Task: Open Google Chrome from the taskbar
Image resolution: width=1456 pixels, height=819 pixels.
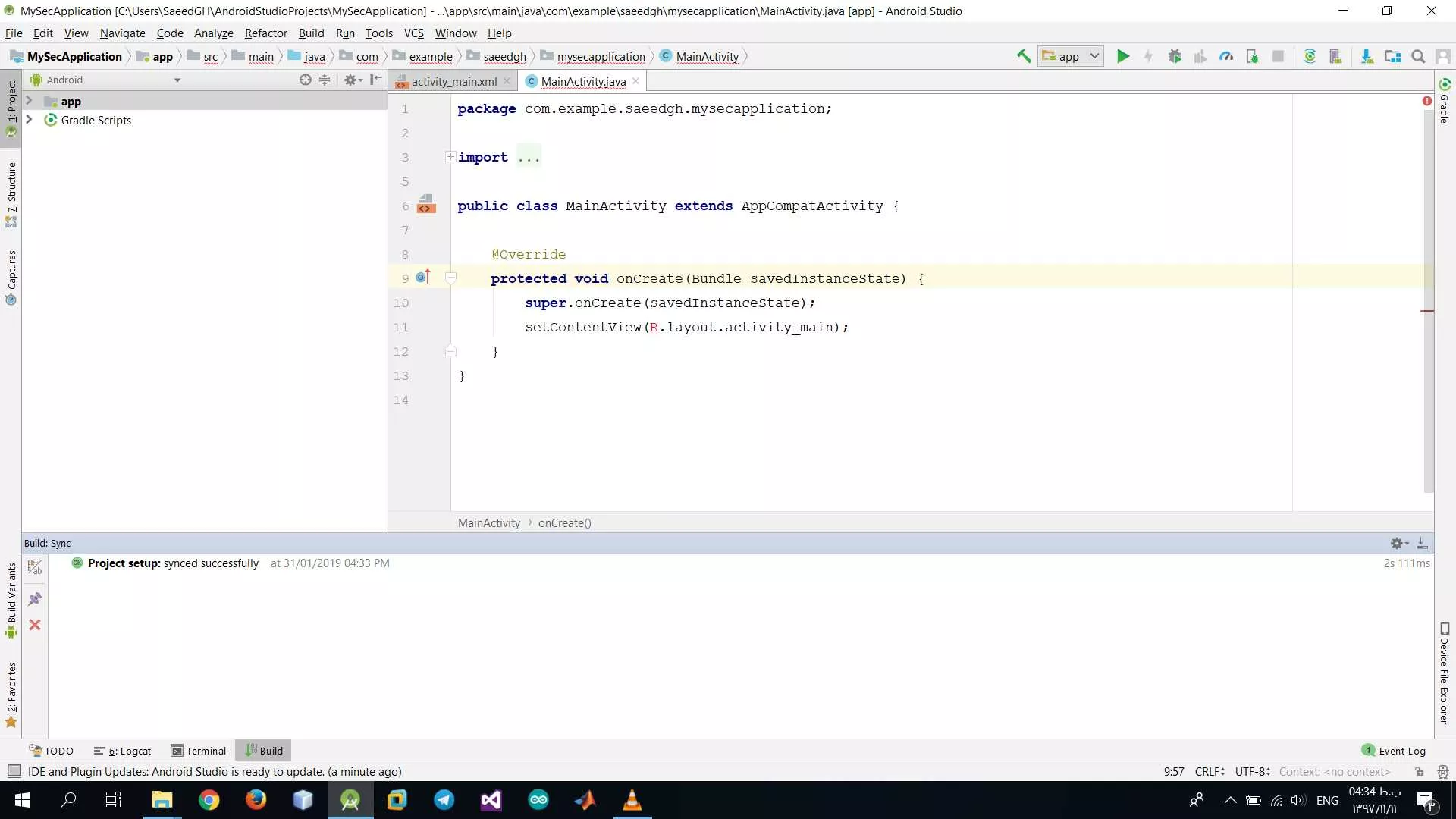Action: pyautogui.click(x=209, y=800)
